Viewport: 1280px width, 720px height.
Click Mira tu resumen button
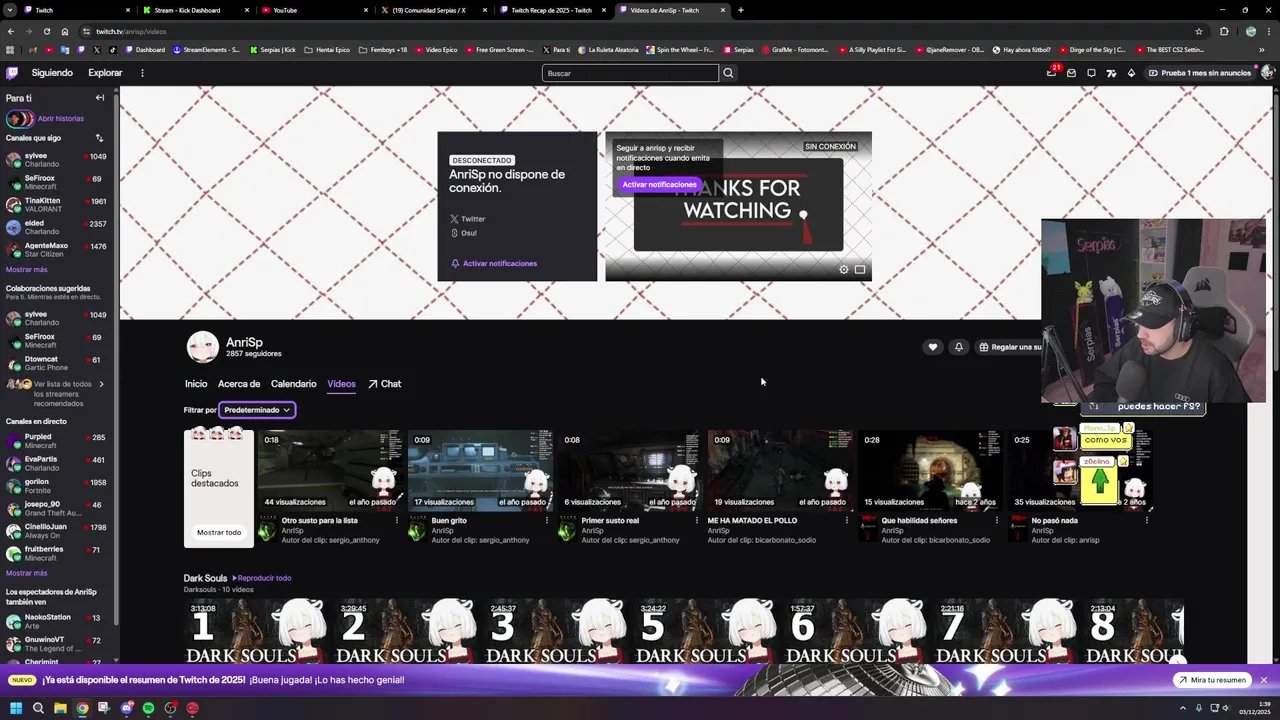tap(1211, 680)
